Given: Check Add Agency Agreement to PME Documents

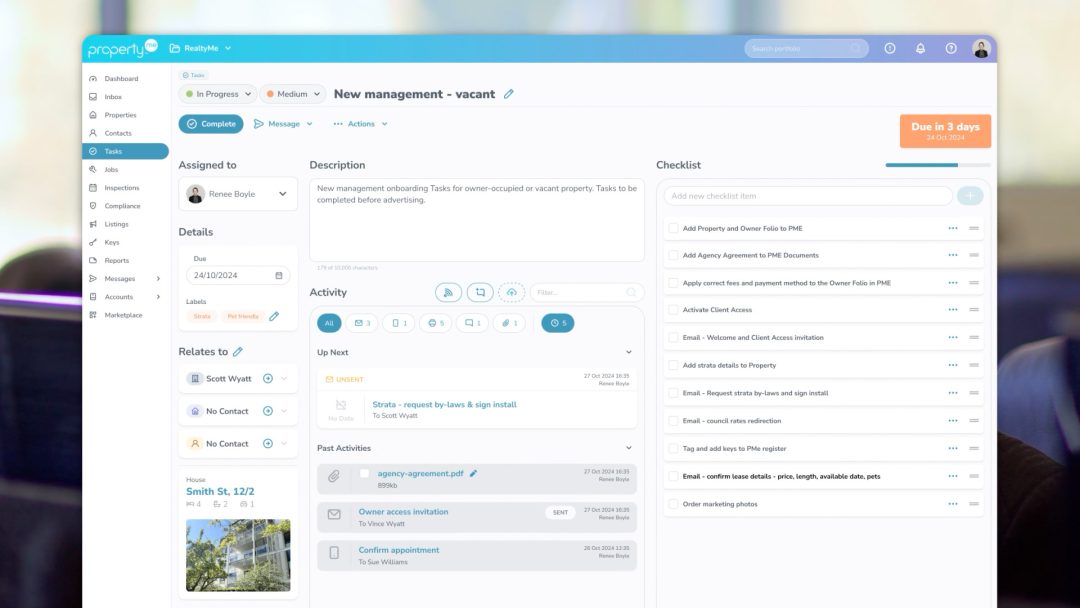Looking at the screenshot, I should pos(673,255).
